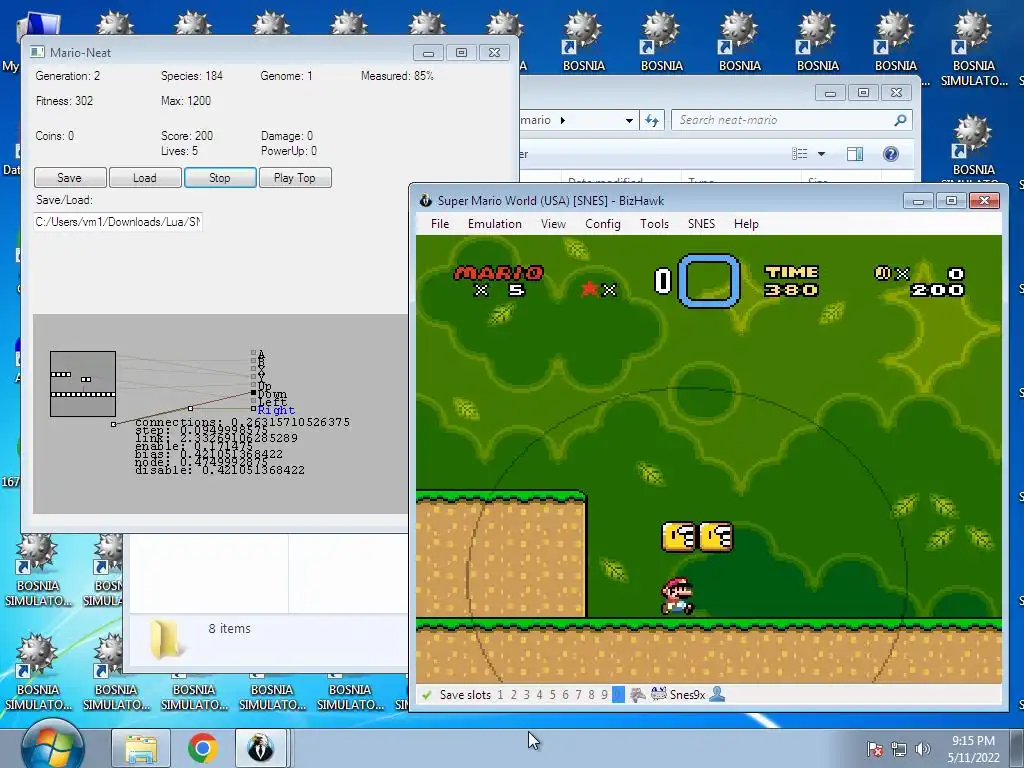
Task: Click the Load button in Mario-Neat
Action: coord(145,178)
